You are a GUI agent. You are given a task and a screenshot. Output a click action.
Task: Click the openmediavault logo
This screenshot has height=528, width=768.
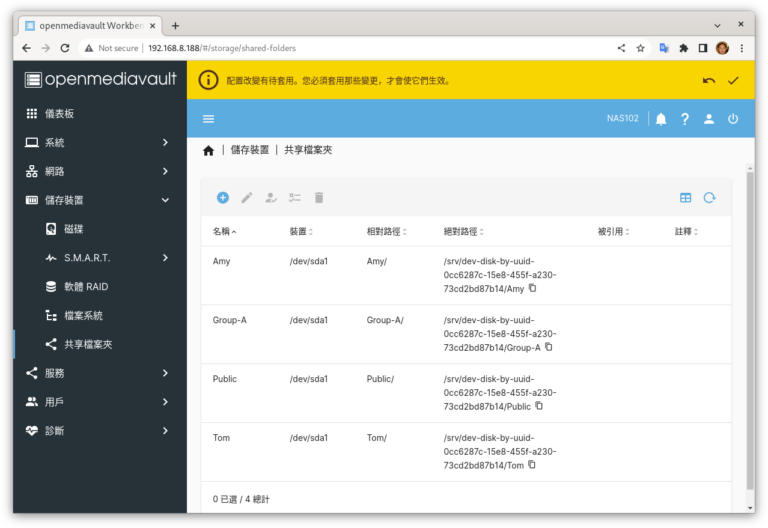point(100,79)
